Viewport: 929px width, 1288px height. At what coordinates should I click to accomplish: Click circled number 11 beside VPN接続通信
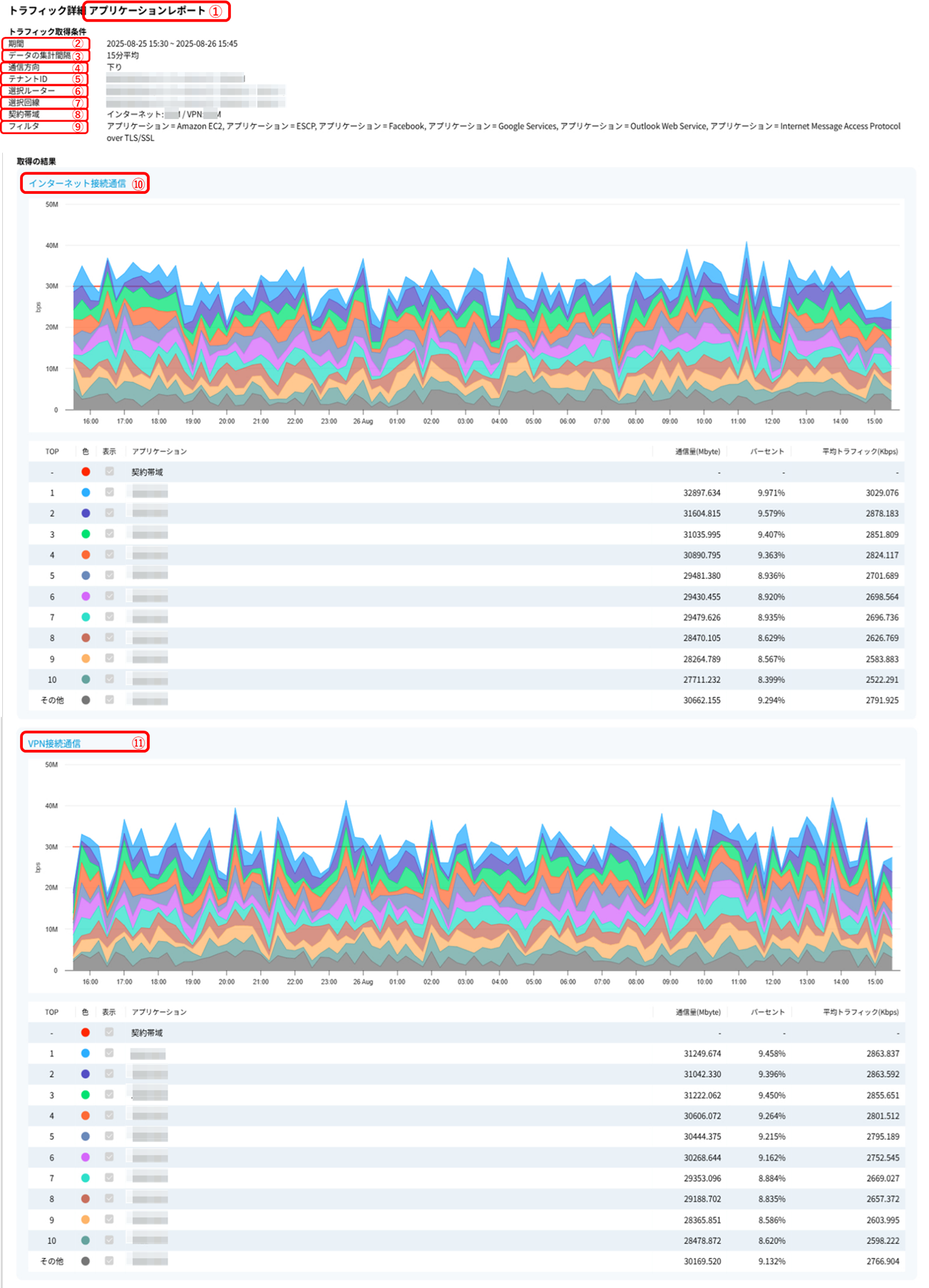click(138, 743)
